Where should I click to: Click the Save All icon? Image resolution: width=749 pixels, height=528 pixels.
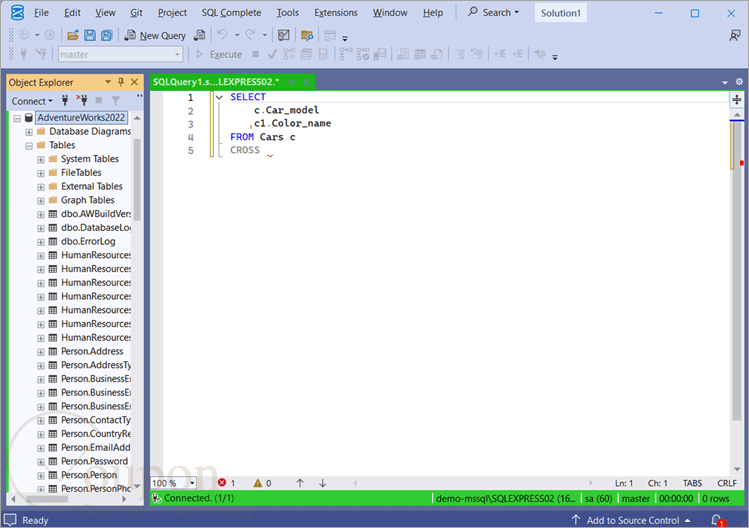pyautogui.click(x=107, y=35)
